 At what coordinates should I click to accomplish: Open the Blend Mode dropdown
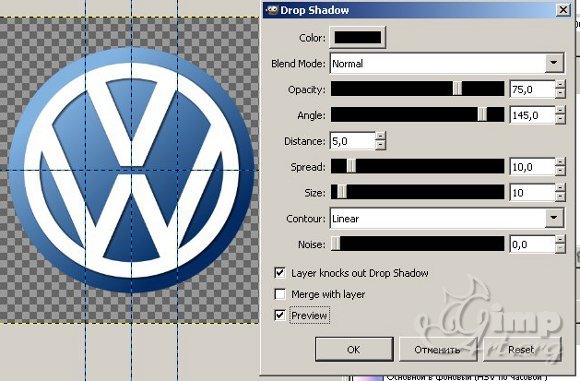[x=447, y=63]
